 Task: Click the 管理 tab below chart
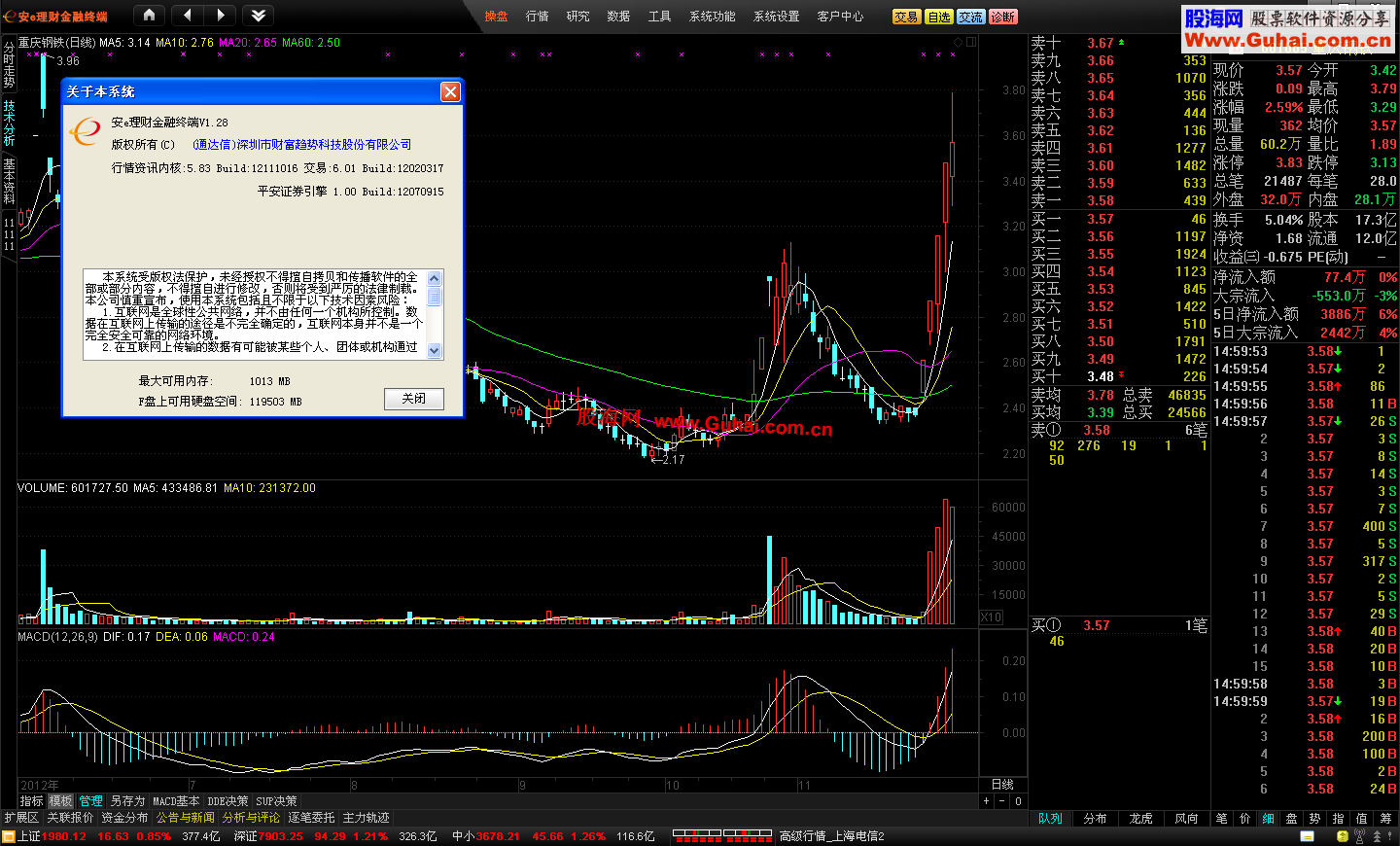91,801
